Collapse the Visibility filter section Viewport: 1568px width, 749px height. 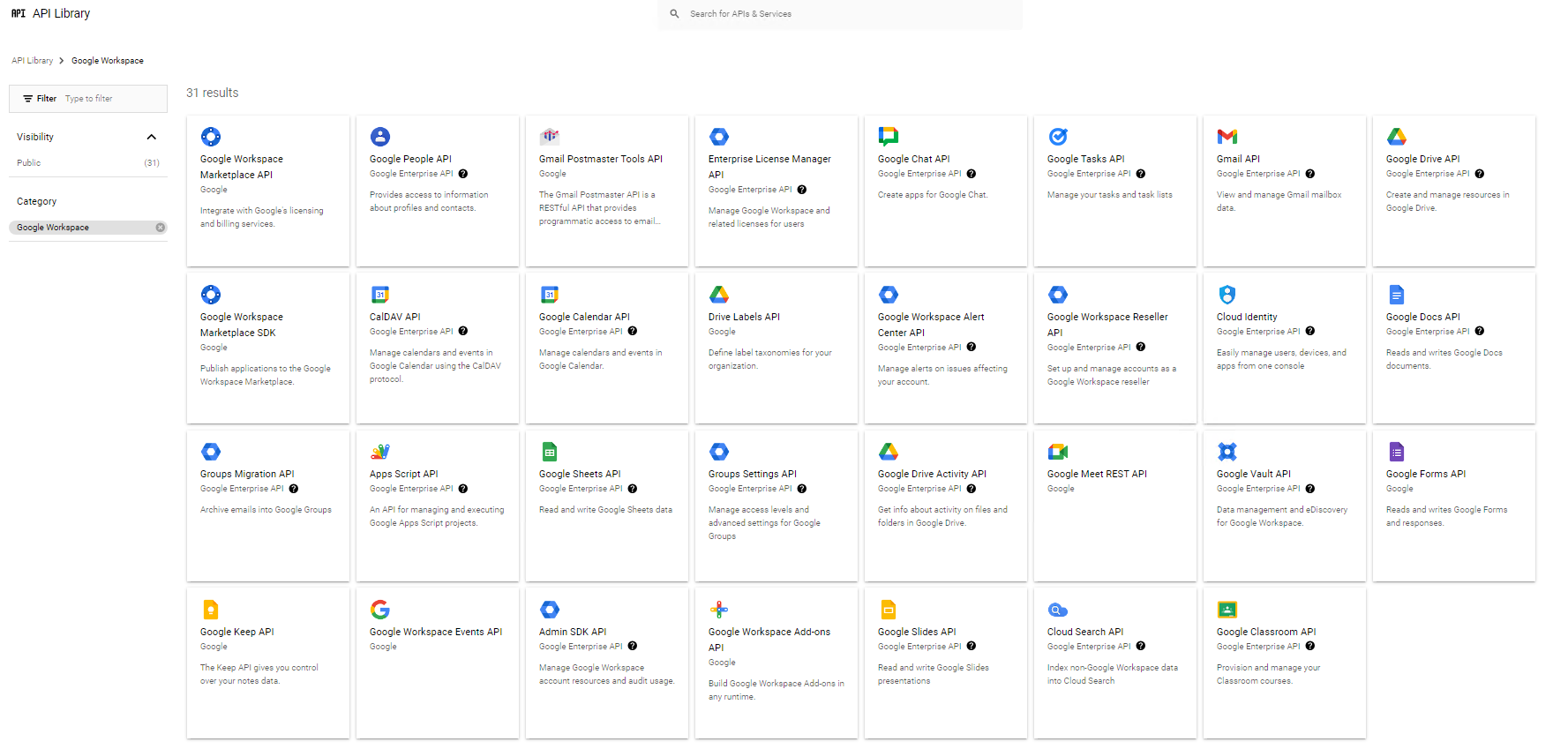pyautogui.click(x=151, y=137)
